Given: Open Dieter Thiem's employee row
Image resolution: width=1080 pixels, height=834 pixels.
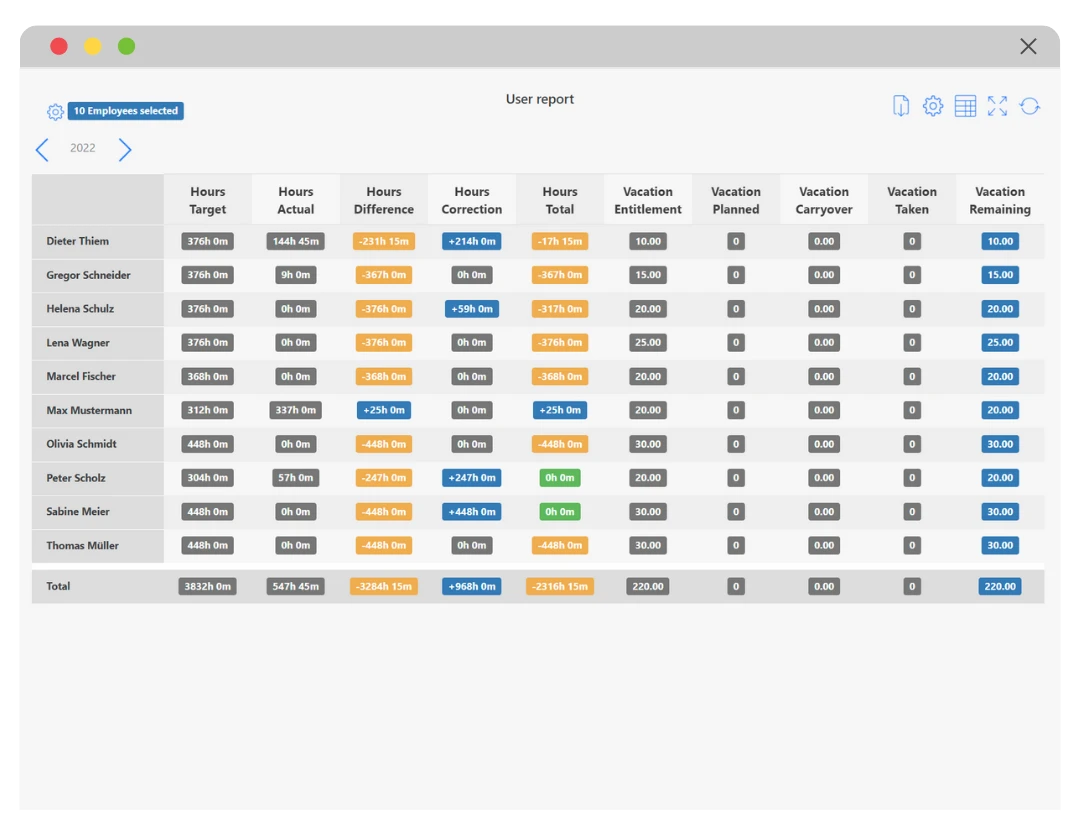Looking at the screenshot, I should (x=78, y=241).
